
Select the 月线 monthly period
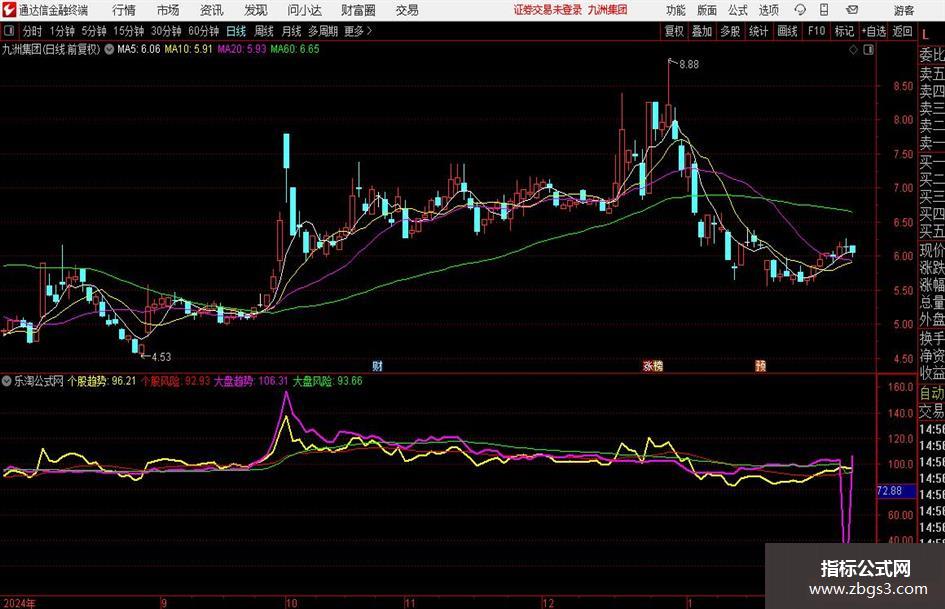click(x=292, y=31)
